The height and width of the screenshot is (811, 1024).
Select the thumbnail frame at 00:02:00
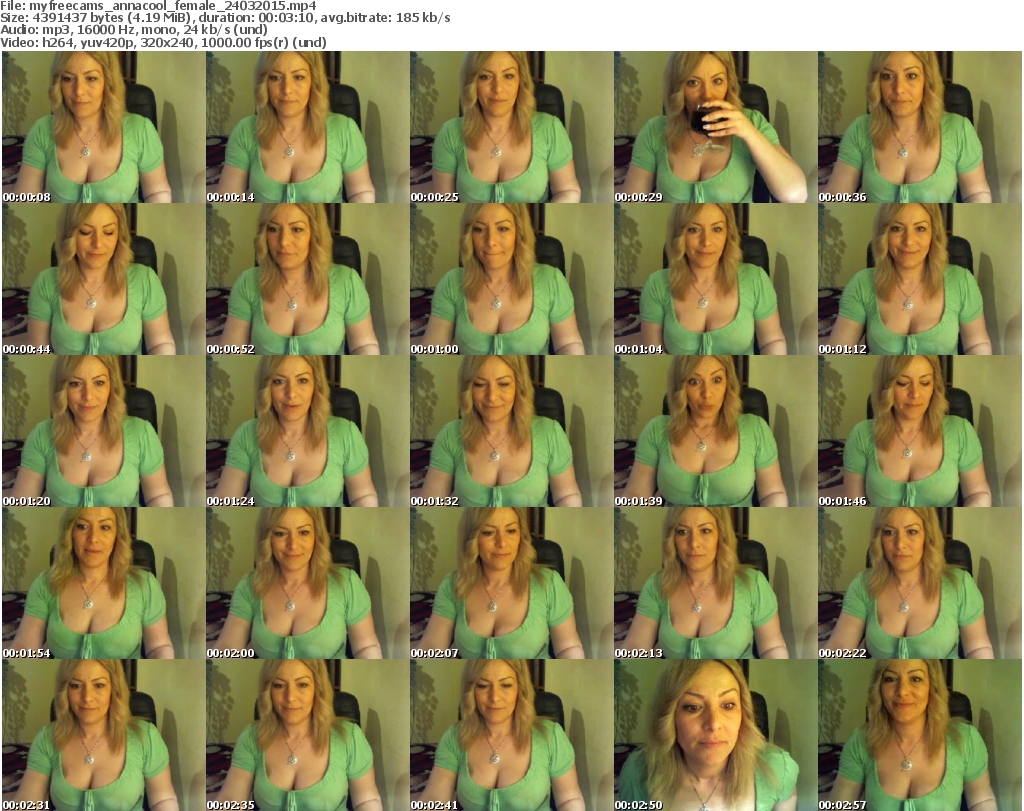[x=308, y=583]
